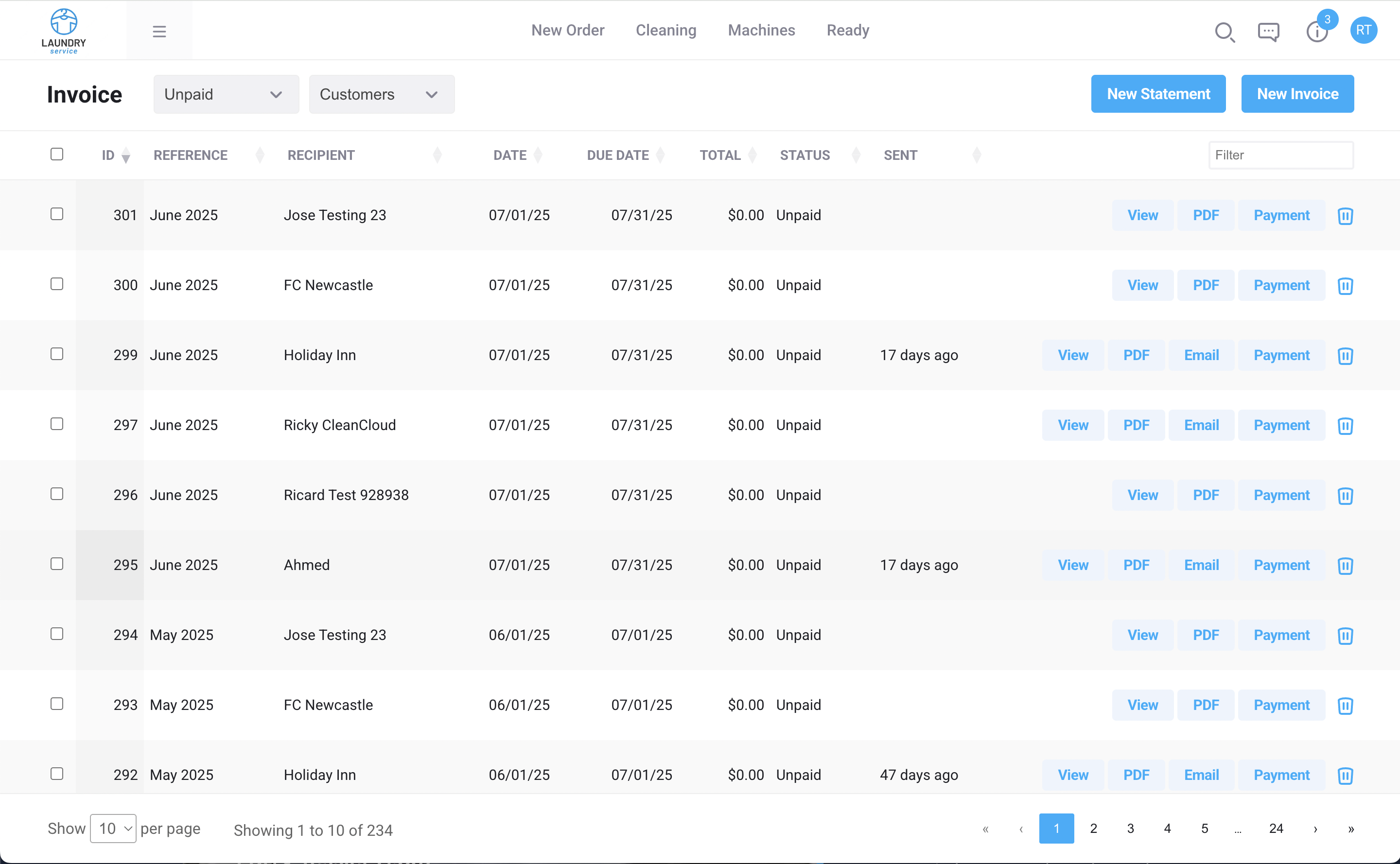Viewport: 1400px width, 864px height.
Task: Sort the table by the ID column arrow
Action: click(x=126, y=156)
